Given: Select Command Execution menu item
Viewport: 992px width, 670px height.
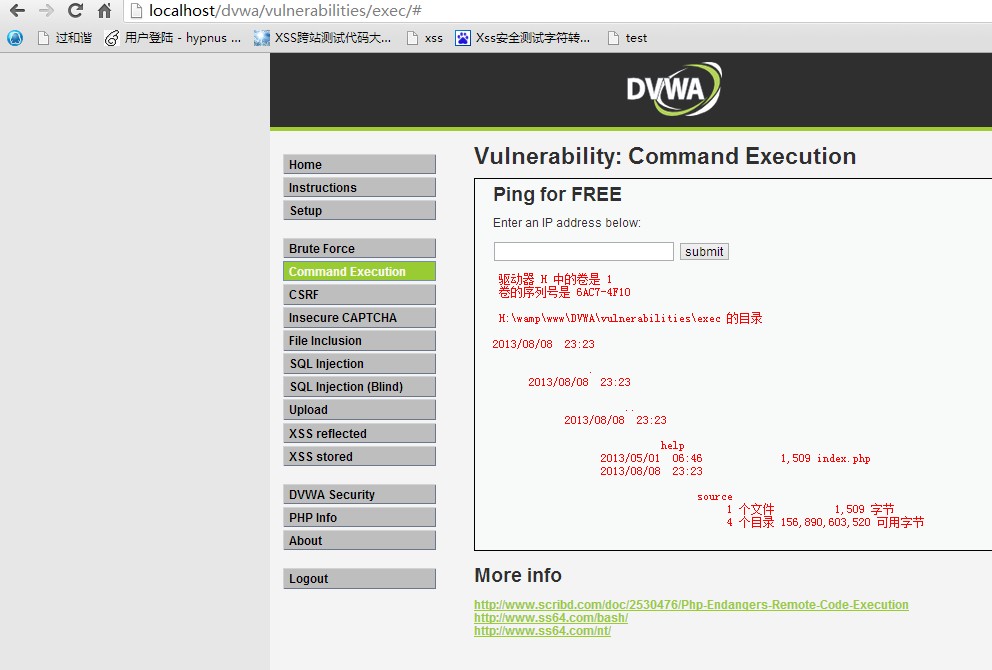Looking at the screenshot, I should [359, 271].
